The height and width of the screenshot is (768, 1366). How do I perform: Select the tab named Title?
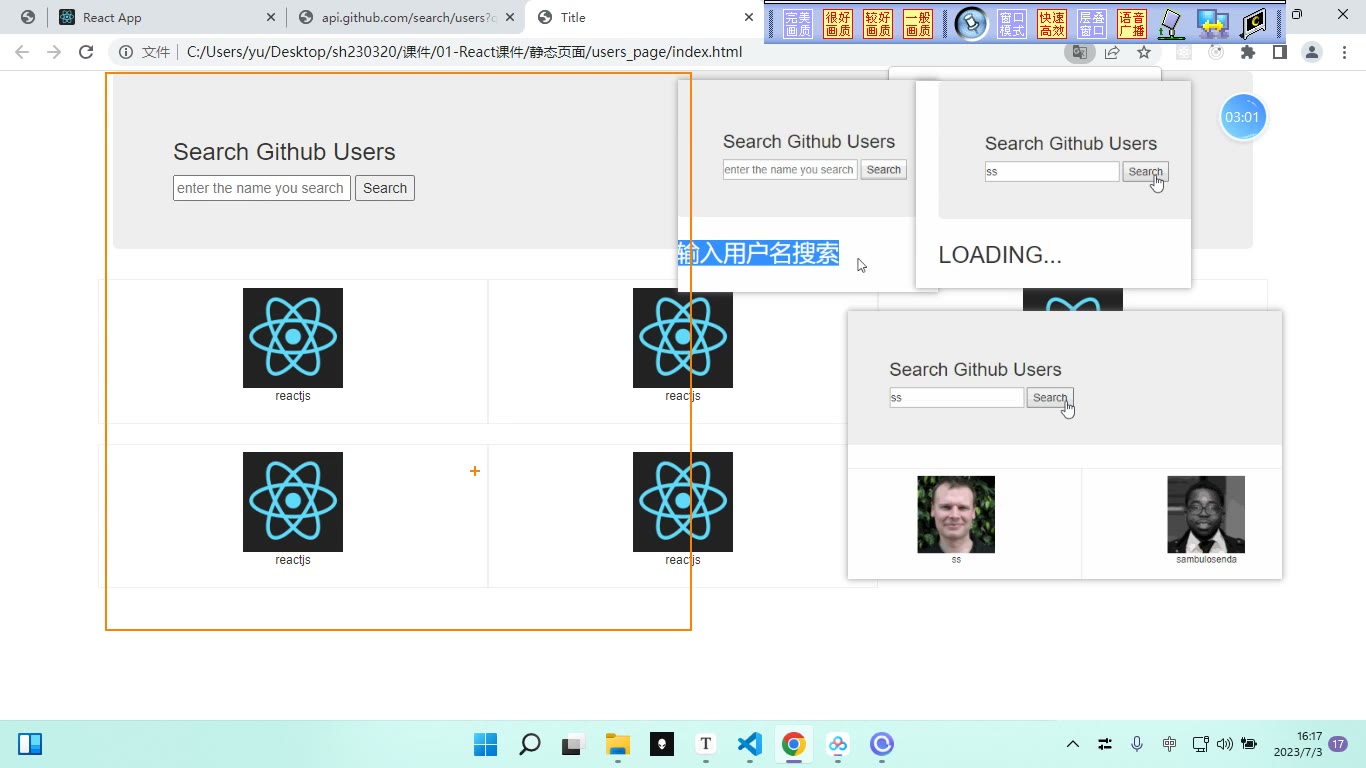(x=640, y=17)
